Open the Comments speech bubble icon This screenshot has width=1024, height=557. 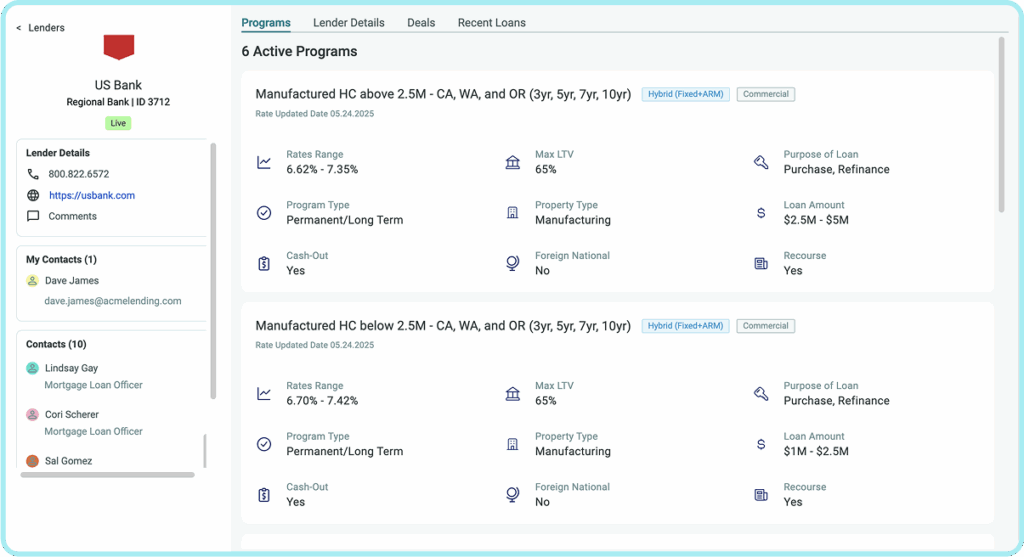33,216
